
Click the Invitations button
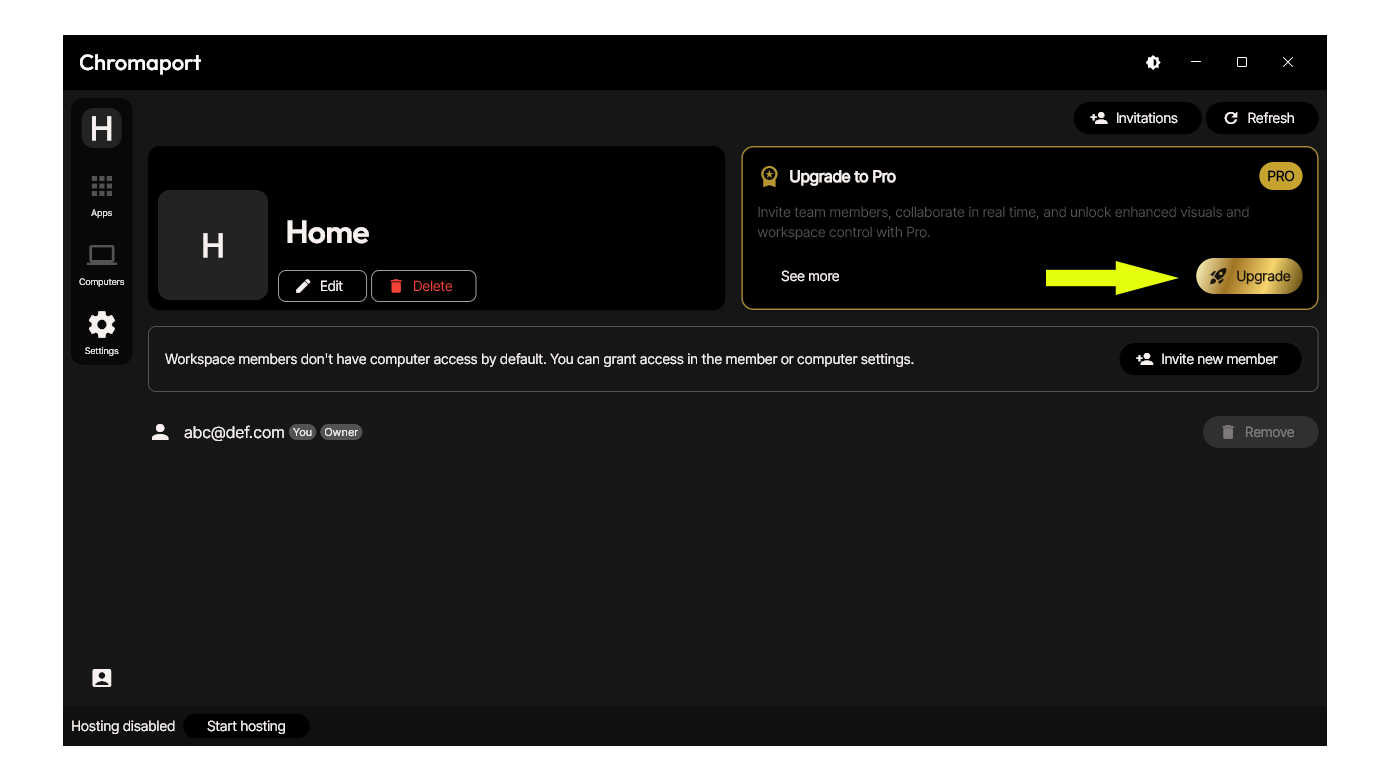[x=1134, y=118]
